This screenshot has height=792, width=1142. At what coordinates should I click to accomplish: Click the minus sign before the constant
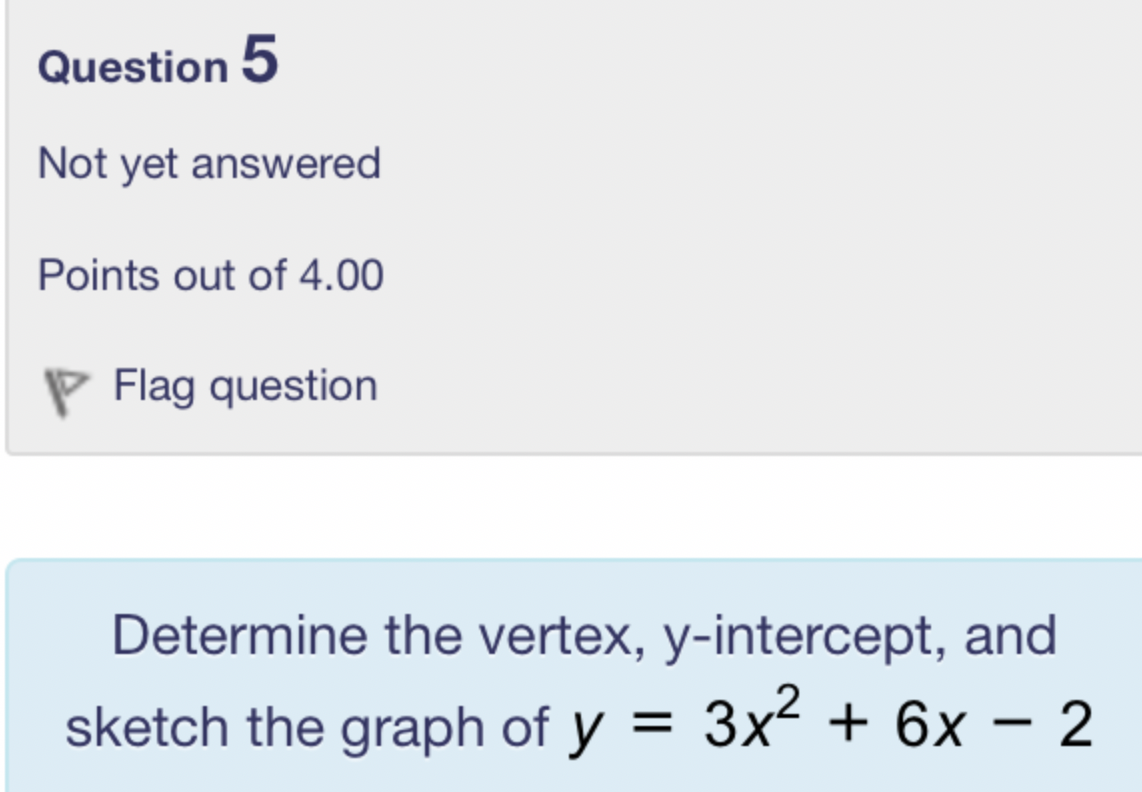tap(1012, 727)
